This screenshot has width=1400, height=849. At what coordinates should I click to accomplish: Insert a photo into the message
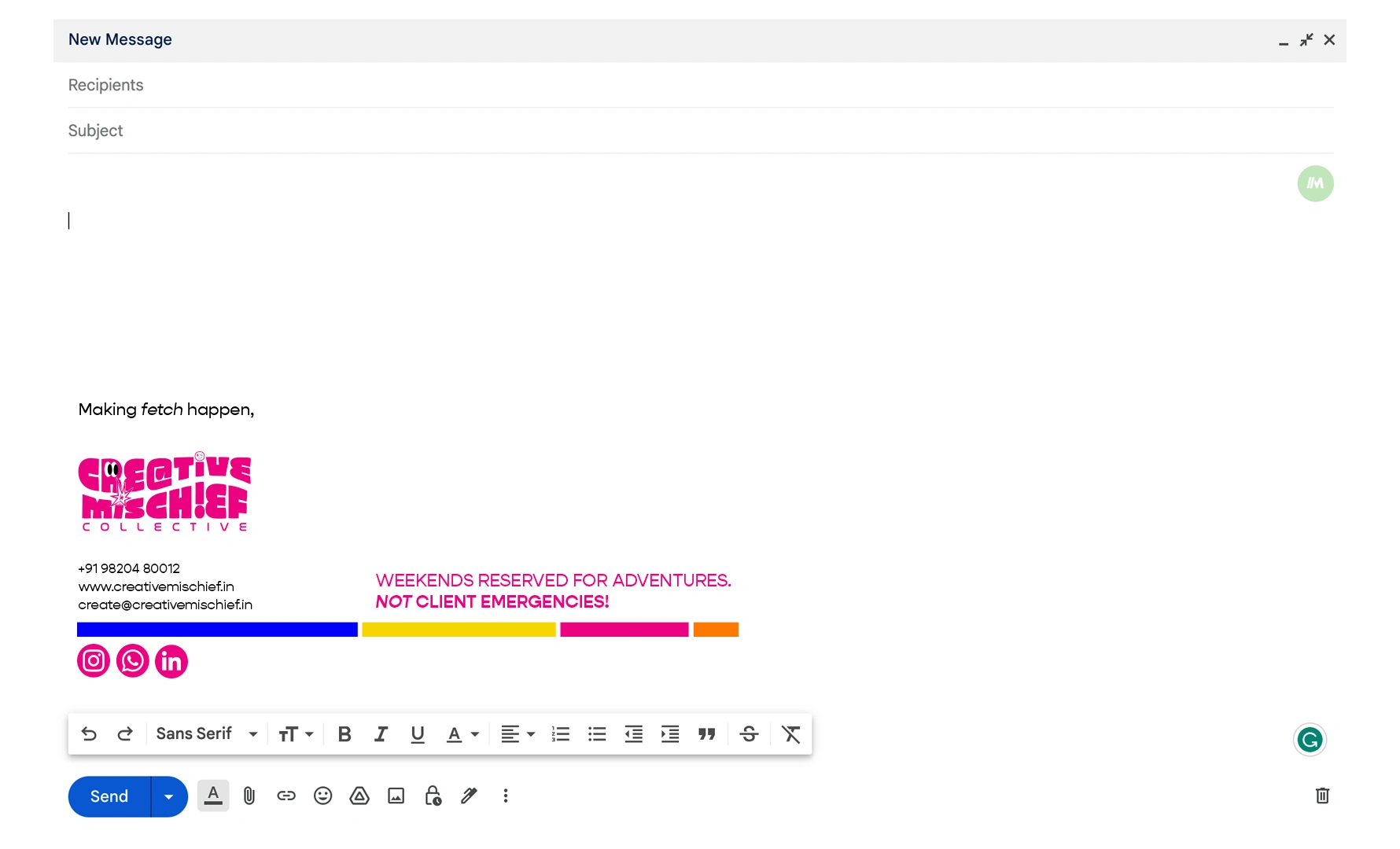click(396, 796)
